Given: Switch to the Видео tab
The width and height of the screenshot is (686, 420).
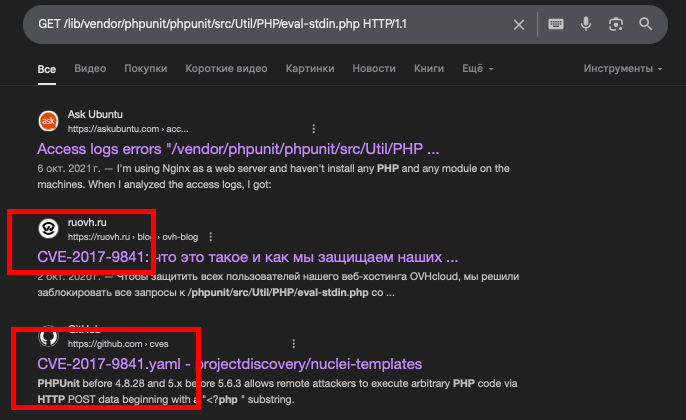Looking at the screenshot, I should click(x=90, y=69).
